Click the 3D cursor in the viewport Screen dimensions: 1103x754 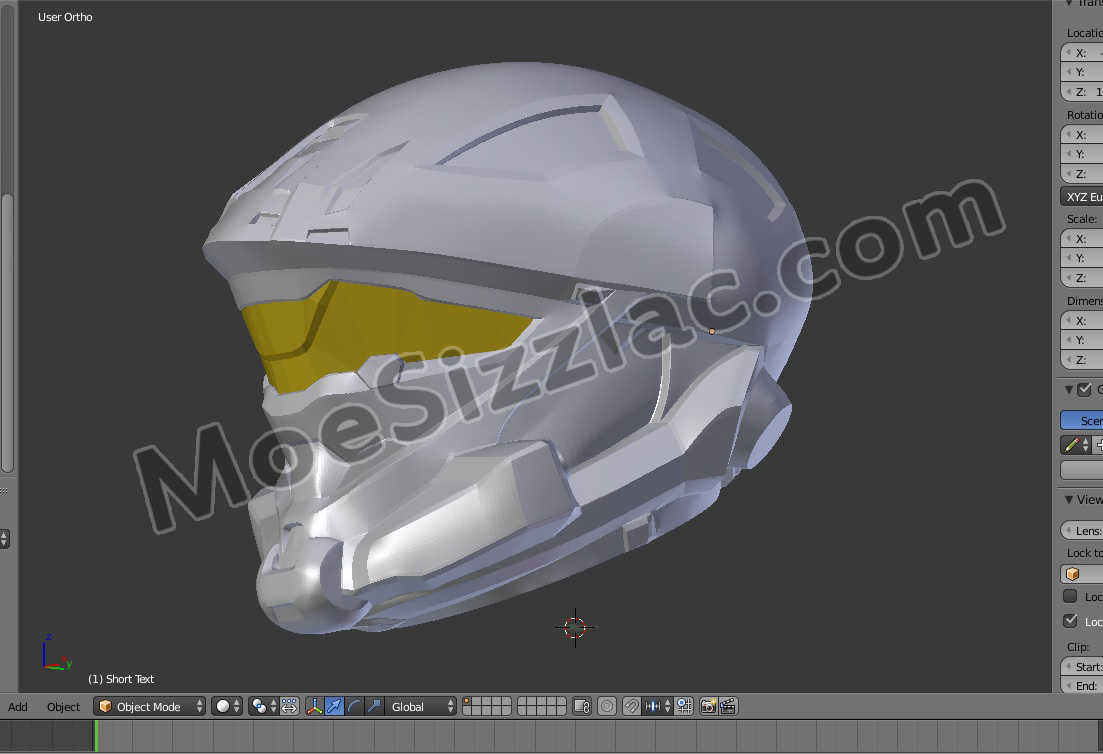(575, 627)
